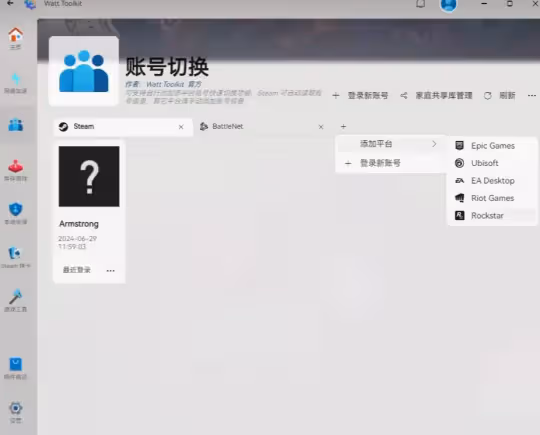Click the Armstrong account name
The image size is (540, 435).
point(79,224)
